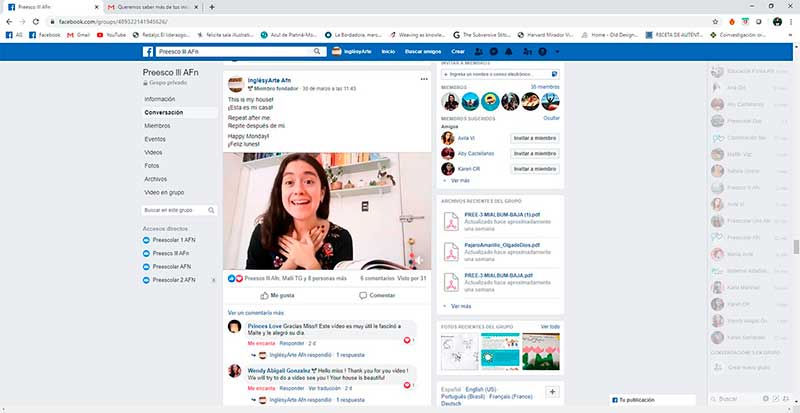This screenshot has width=800, height=413.
Task: Open Chrome profile avatar icon
Action: pyautogui.click(x=777, y=22)
